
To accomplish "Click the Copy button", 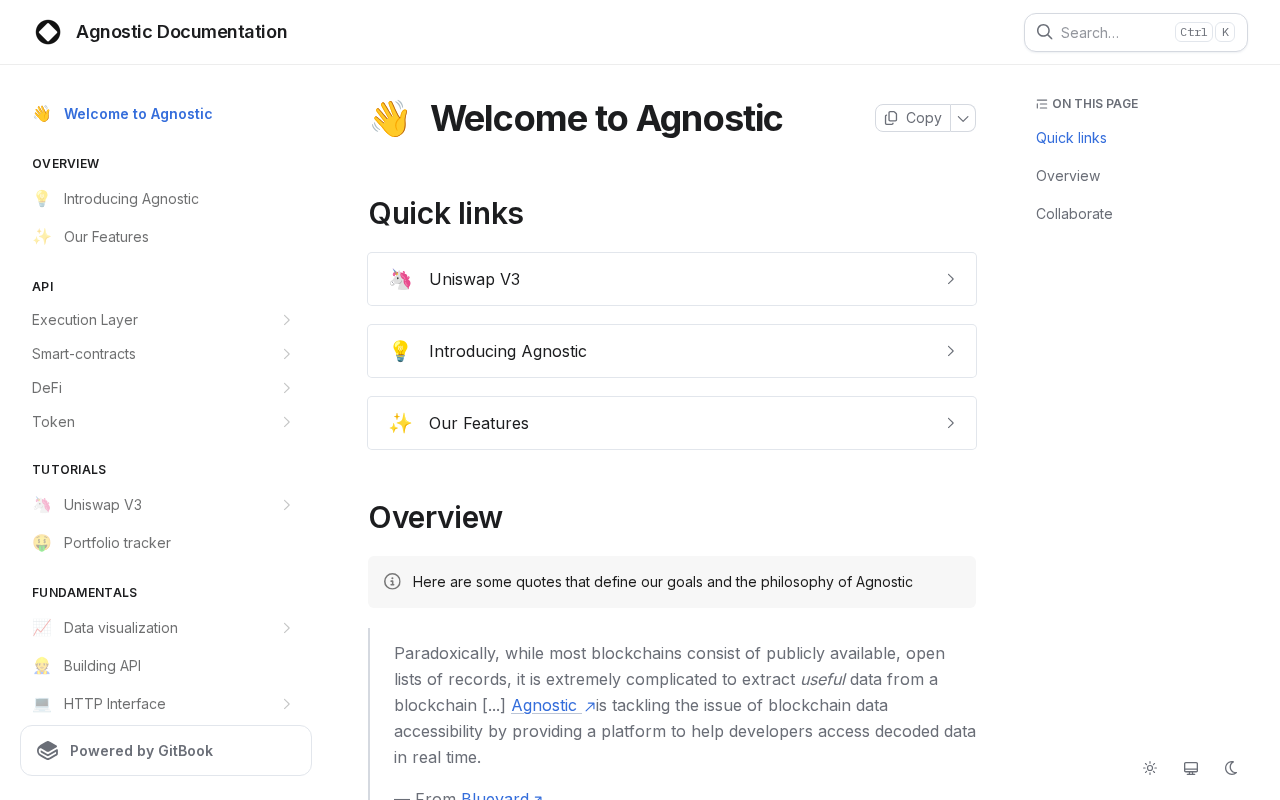I will 913,118.
